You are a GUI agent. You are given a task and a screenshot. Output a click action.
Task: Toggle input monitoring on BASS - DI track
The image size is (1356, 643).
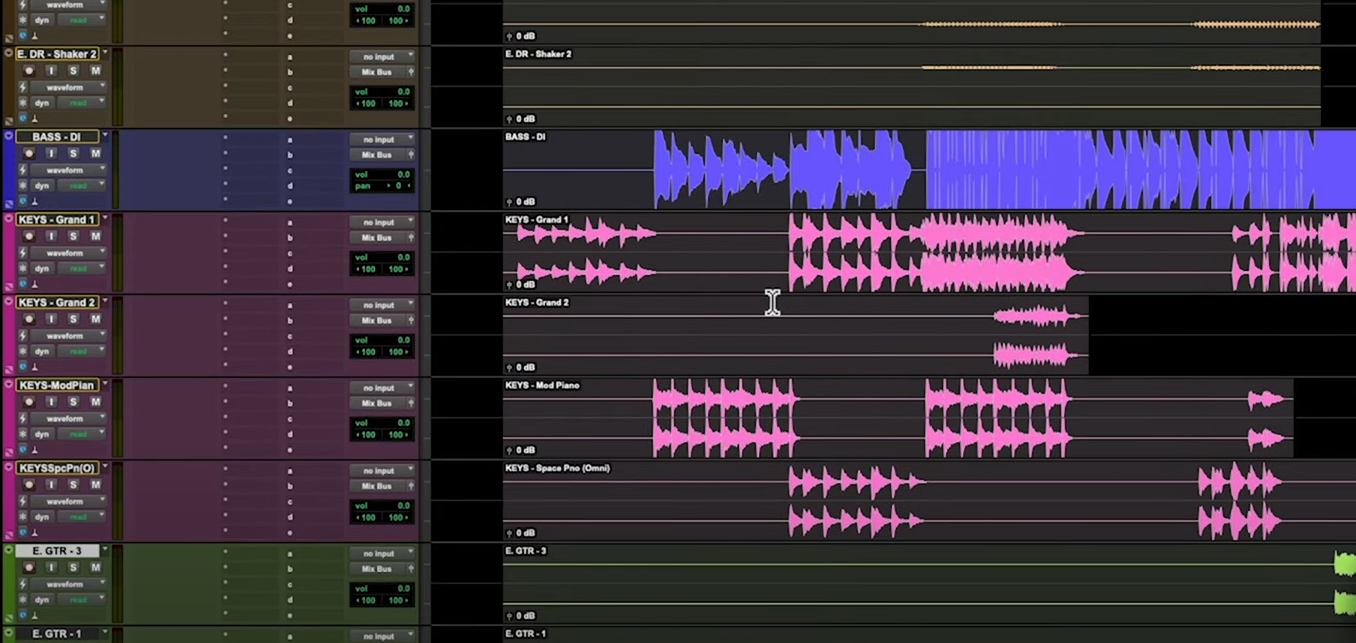point(51,153)
